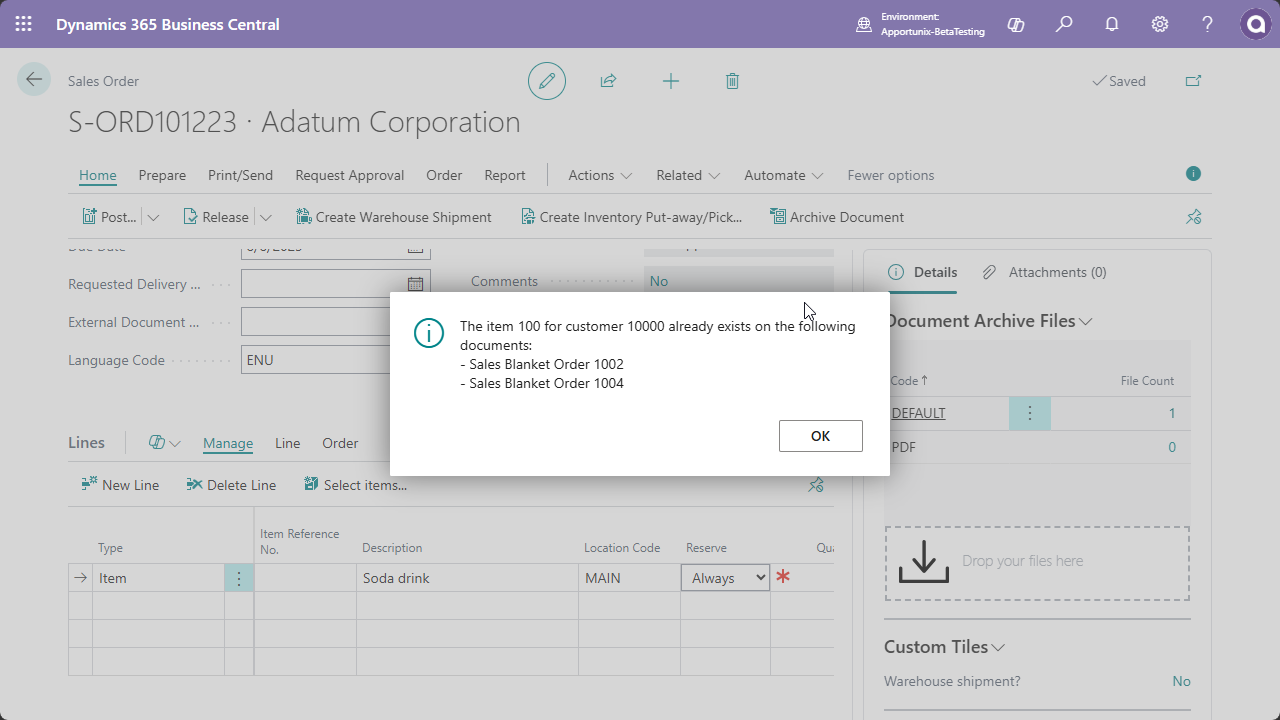The width and height of the screenshot is (1280, 720).
Task: Click the pin action bar icon
Action: (1193, 217)
